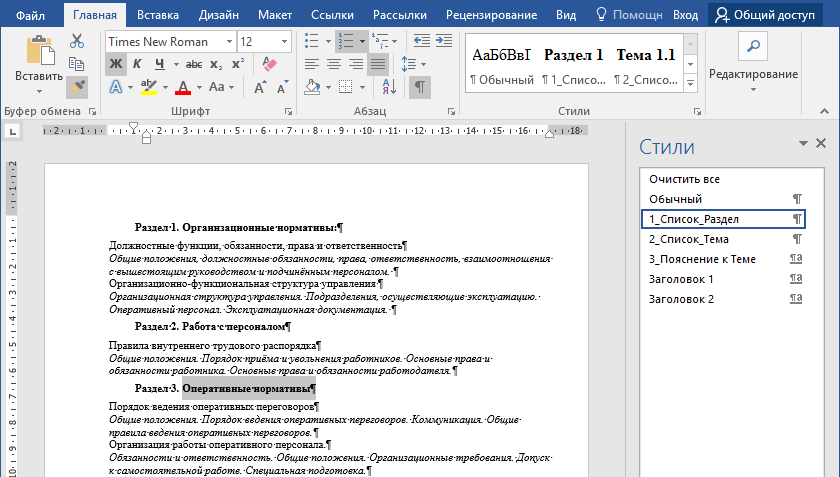The image size is (840, 477).
Task: Toggle Italic formatting
Action: pyautogui.click(x=136, y=64)
